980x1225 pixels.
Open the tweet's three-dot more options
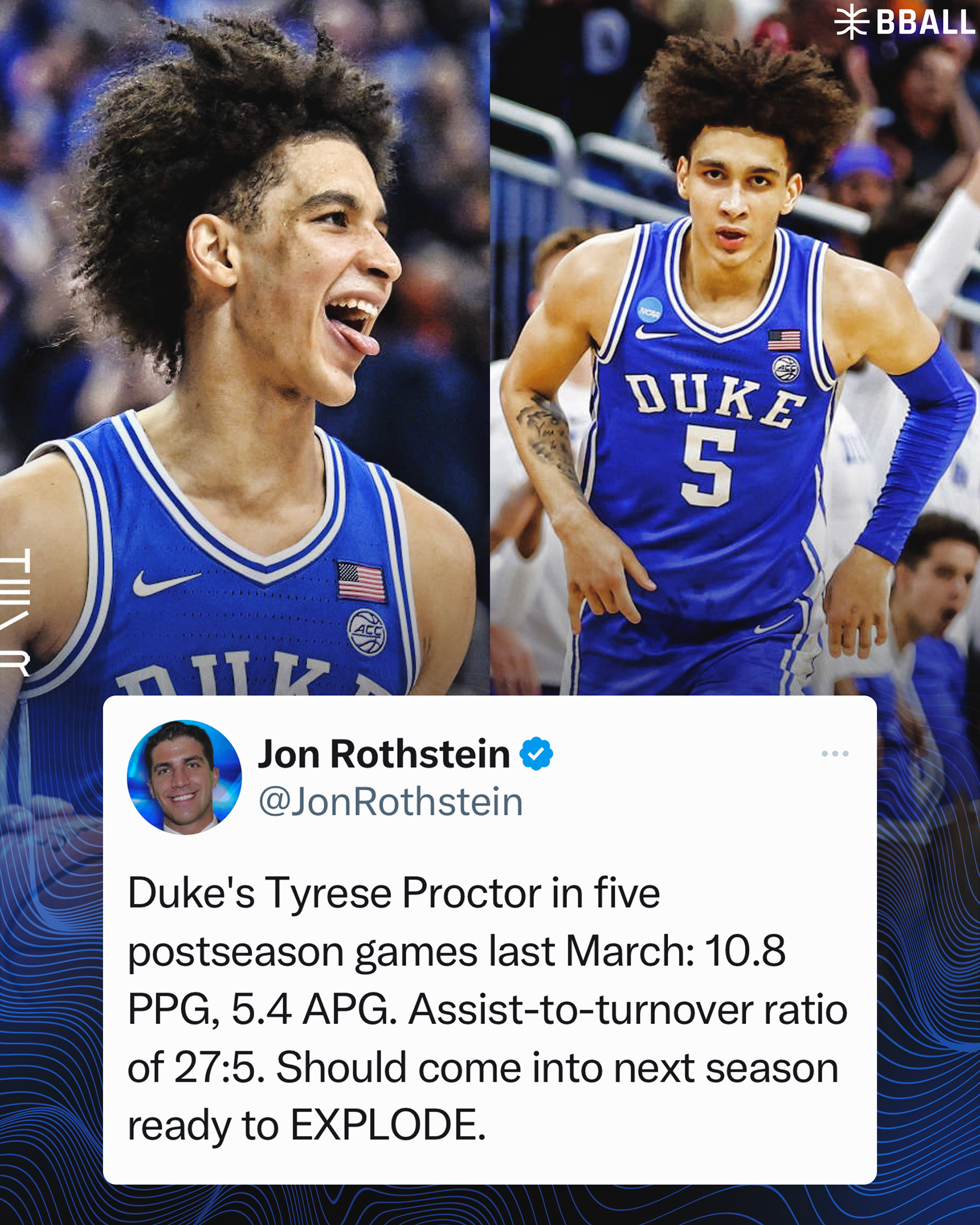click(835, 753)
